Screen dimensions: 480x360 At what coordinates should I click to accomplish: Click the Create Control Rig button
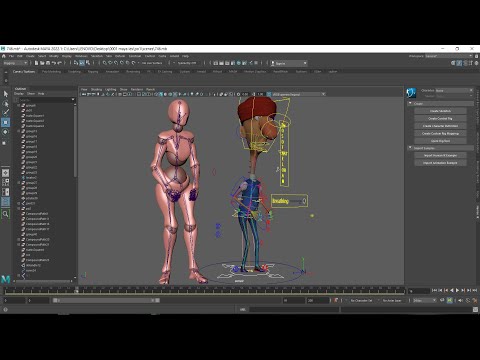[440, 118]
